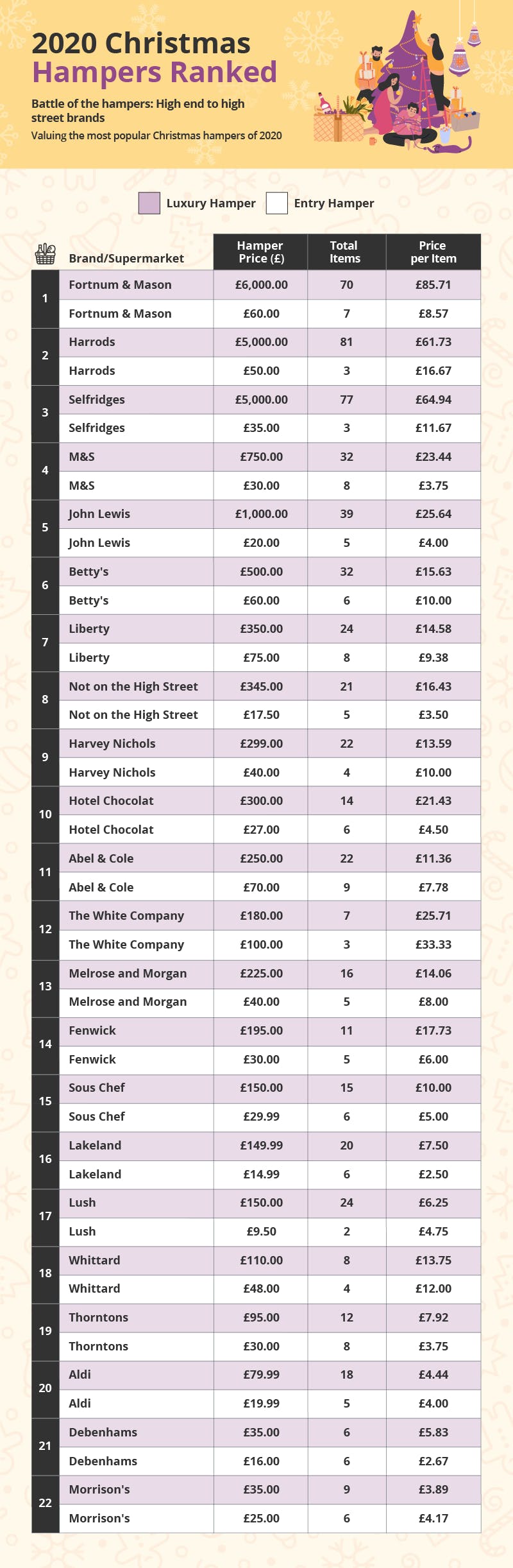Image resolution: width=513 pixels, height=1568 pixels.
Task: Click the Luxury Hamper purple legend swatch
Action: pos(149,203)
